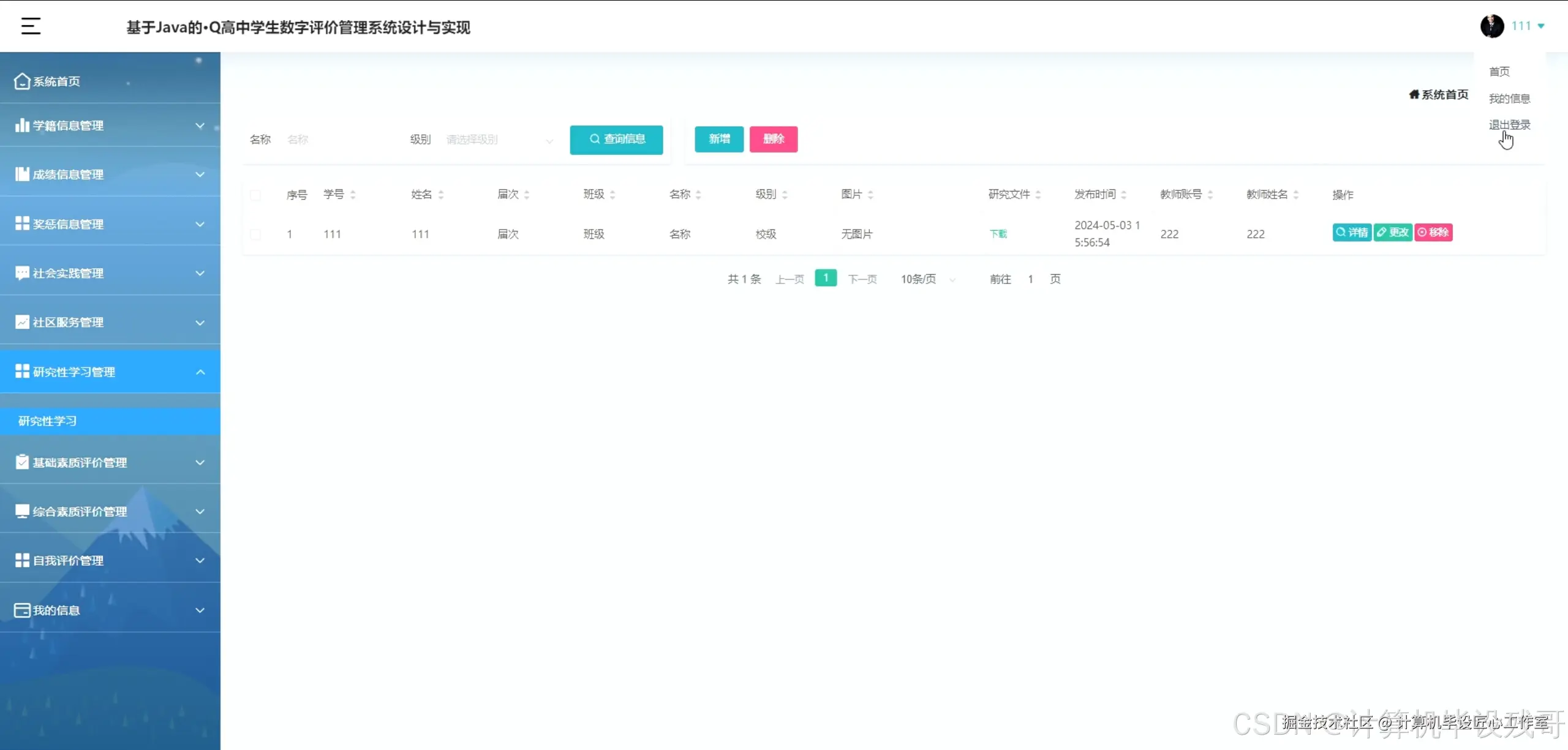Screen dimensions: 1568x750
Task: Check the select-all checkbox in table header
Action: pos(257,194)
